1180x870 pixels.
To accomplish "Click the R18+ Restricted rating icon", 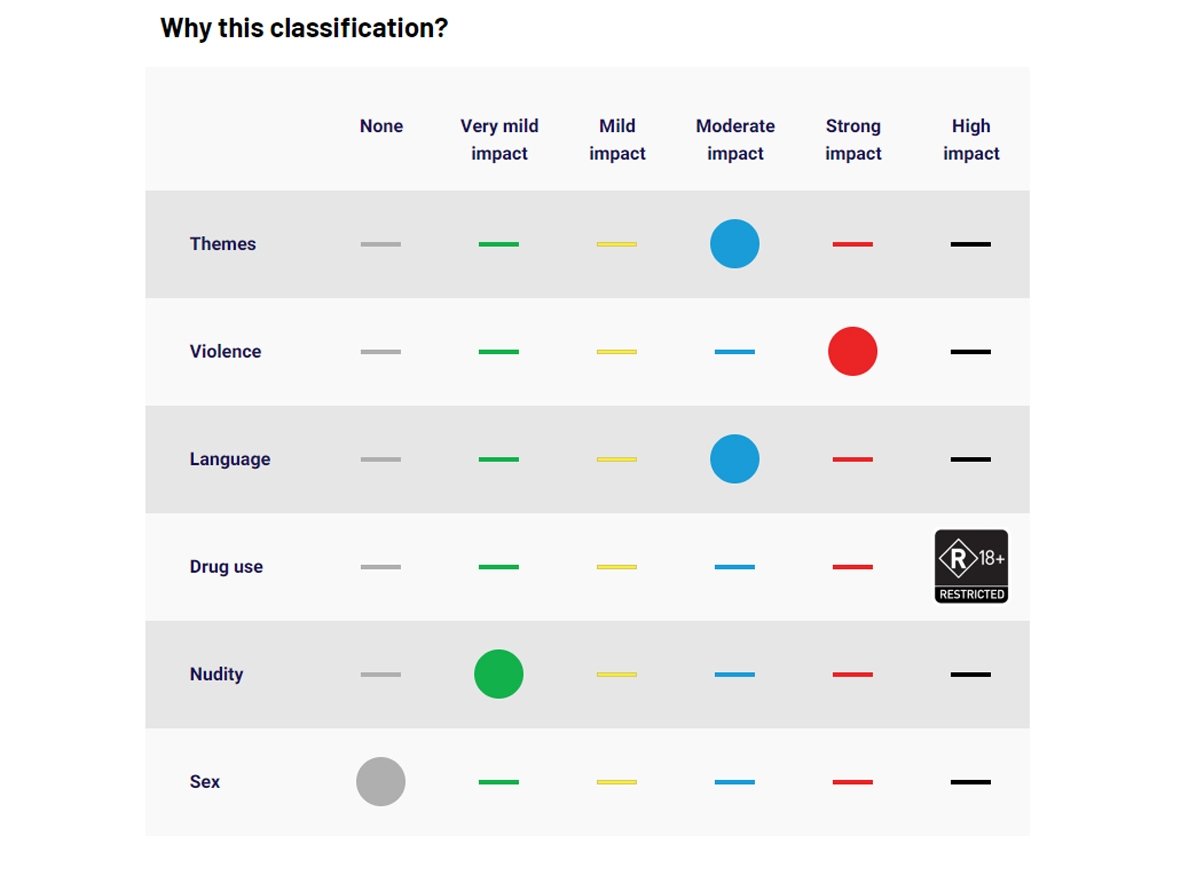I will 970,566.
